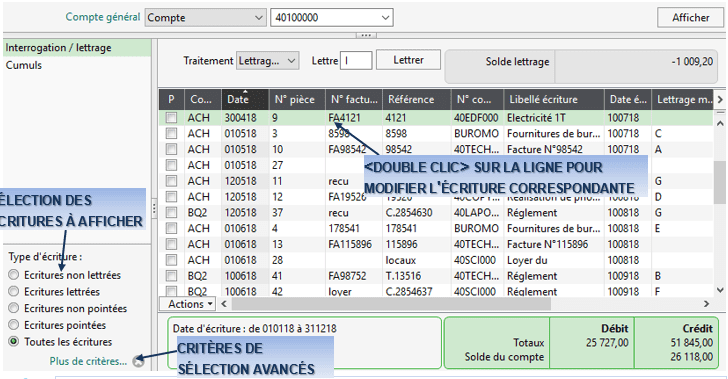The image size is (728, 379).
Task: Click the Libellé écriture column header
Action: (553, 99)
